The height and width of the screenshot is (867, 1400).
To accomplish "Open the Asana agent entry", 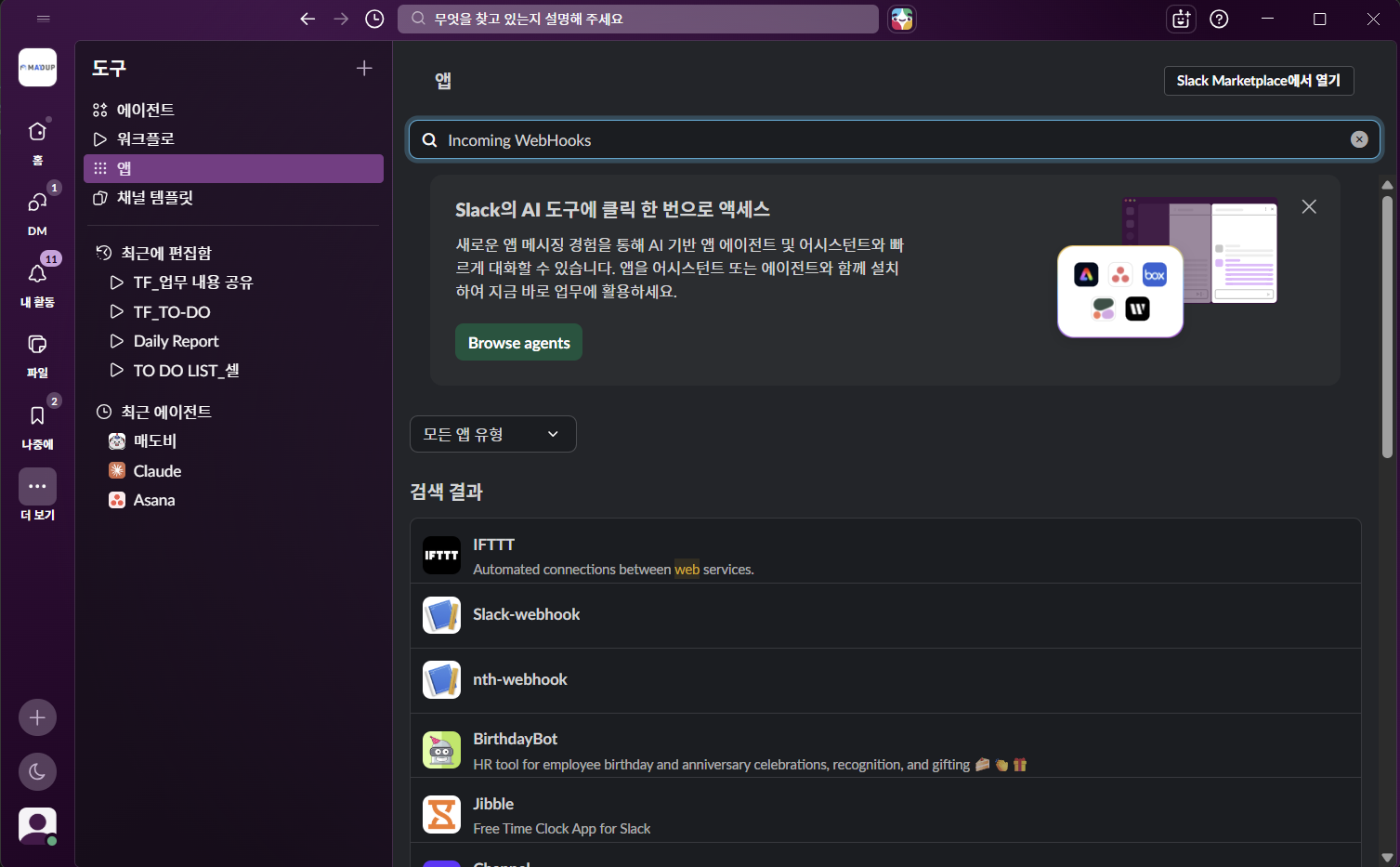I will pos(233,500).
